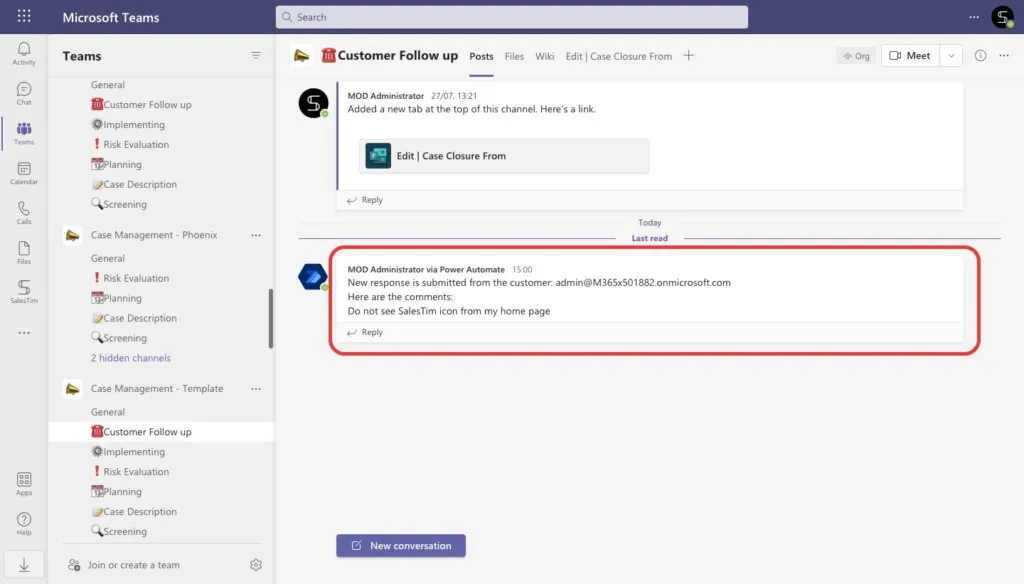This screenshot has width=1024, height=584.
Task: Open more options for Case Management - Template
Action: (x=256, y=389)
